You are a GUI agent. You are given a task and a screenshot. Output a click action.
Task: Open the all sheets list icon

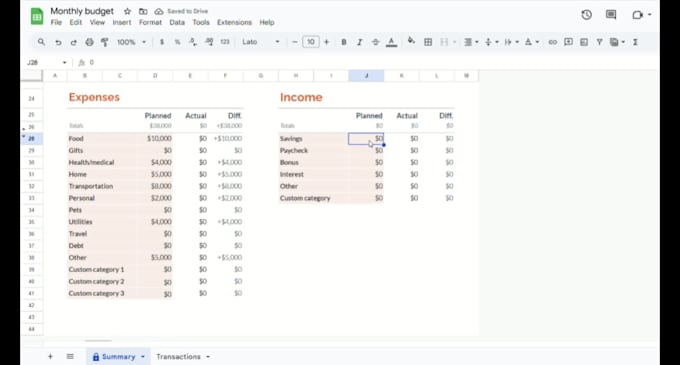[x=70, y=357]
